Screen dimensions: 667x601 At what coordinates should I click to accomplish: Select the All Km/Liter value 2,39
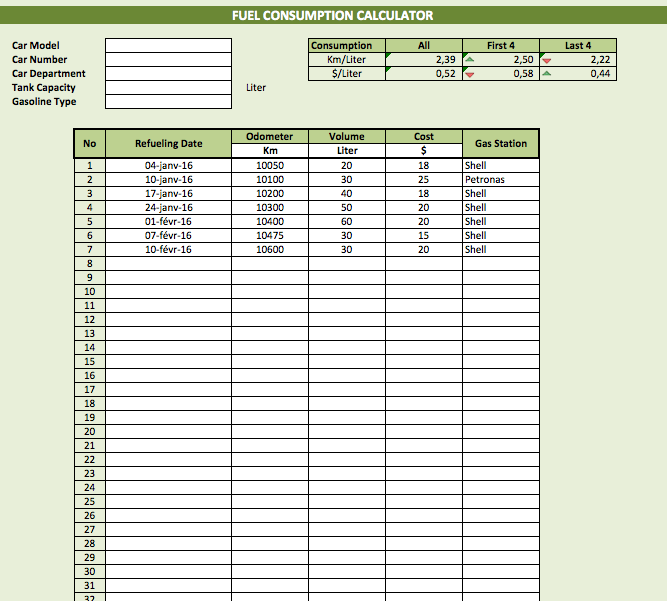point(424,60)
